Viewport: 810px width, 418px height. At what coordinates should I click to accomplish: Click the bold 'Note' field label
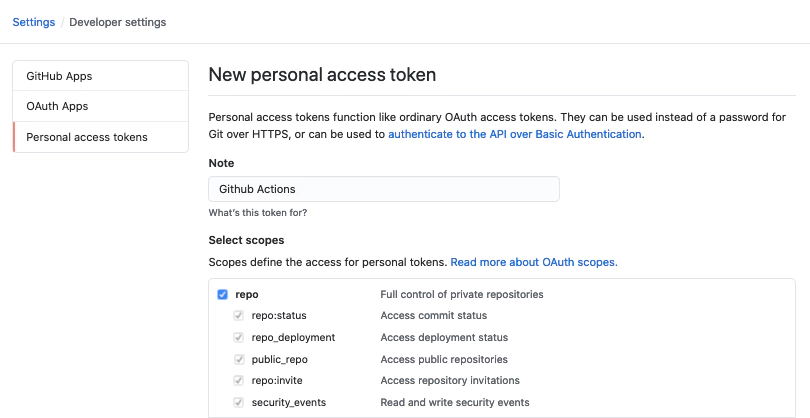222,162
